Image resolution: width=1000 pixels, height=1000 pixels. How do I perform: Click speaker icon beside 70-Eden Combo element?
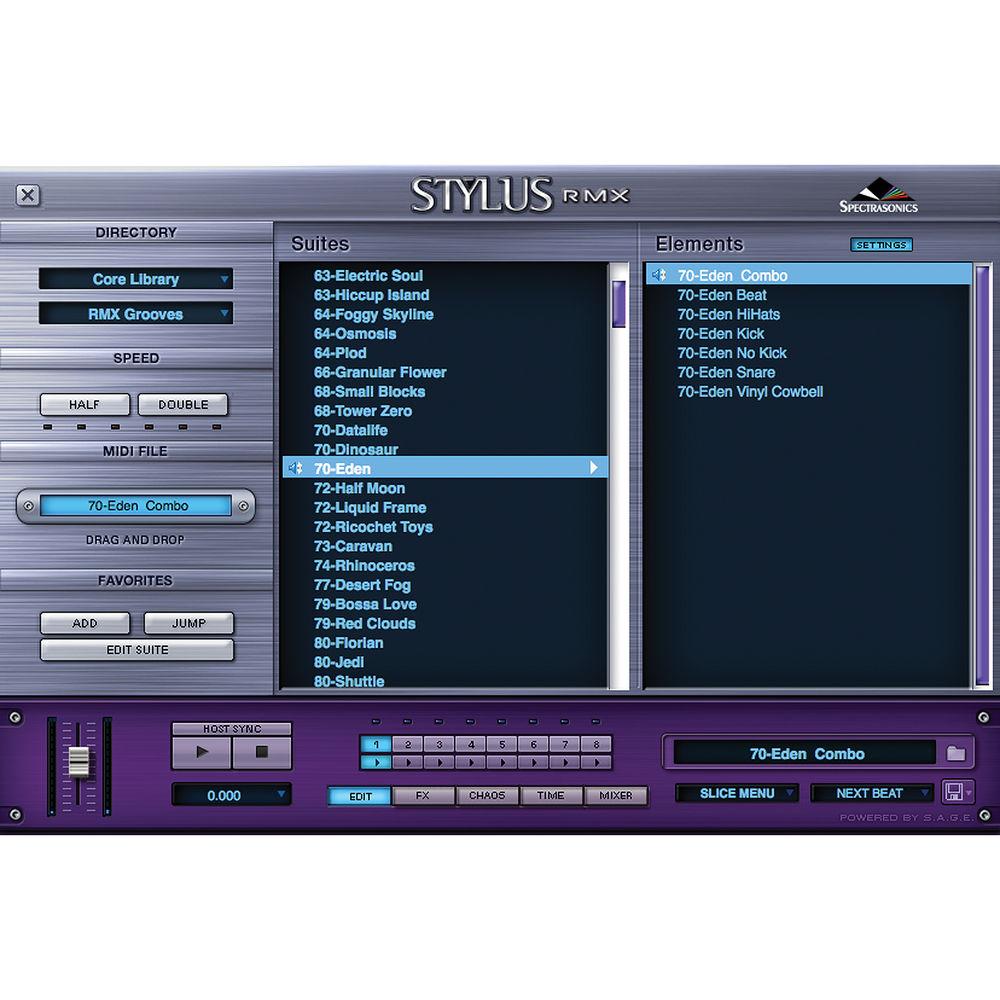point(660,275)
